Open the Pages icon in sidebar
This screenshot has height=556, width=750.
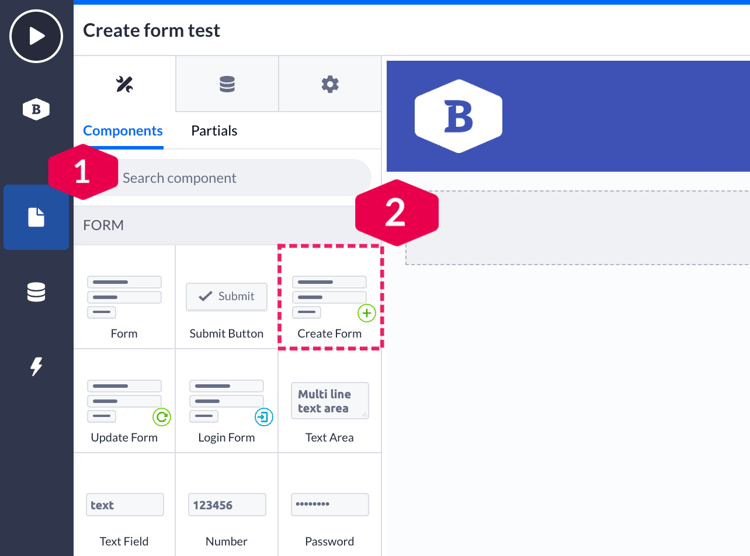36,217
